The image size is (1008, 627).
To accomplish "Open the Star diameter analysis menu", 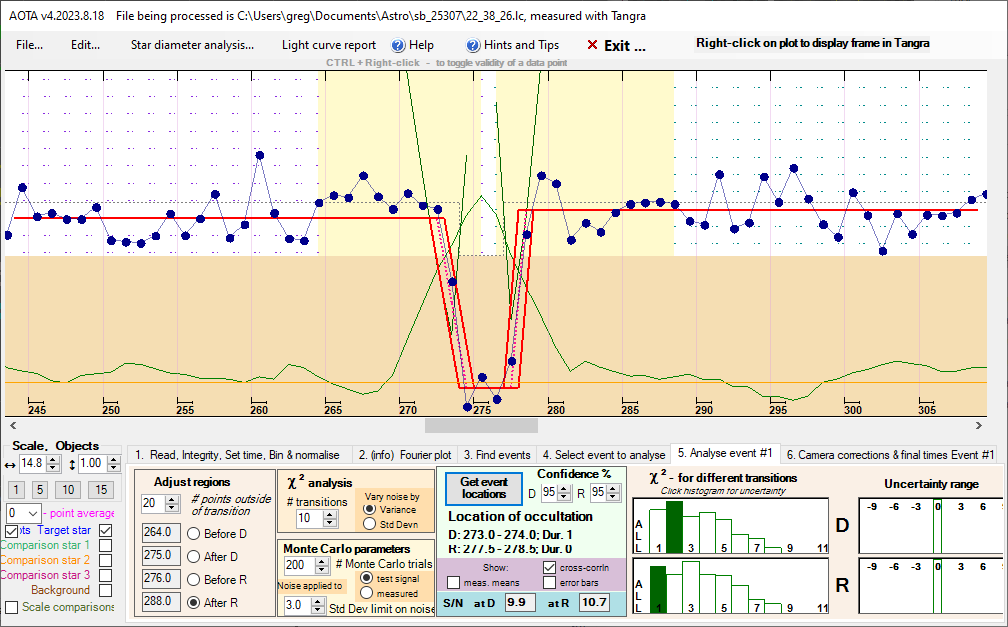I will 192,45.
